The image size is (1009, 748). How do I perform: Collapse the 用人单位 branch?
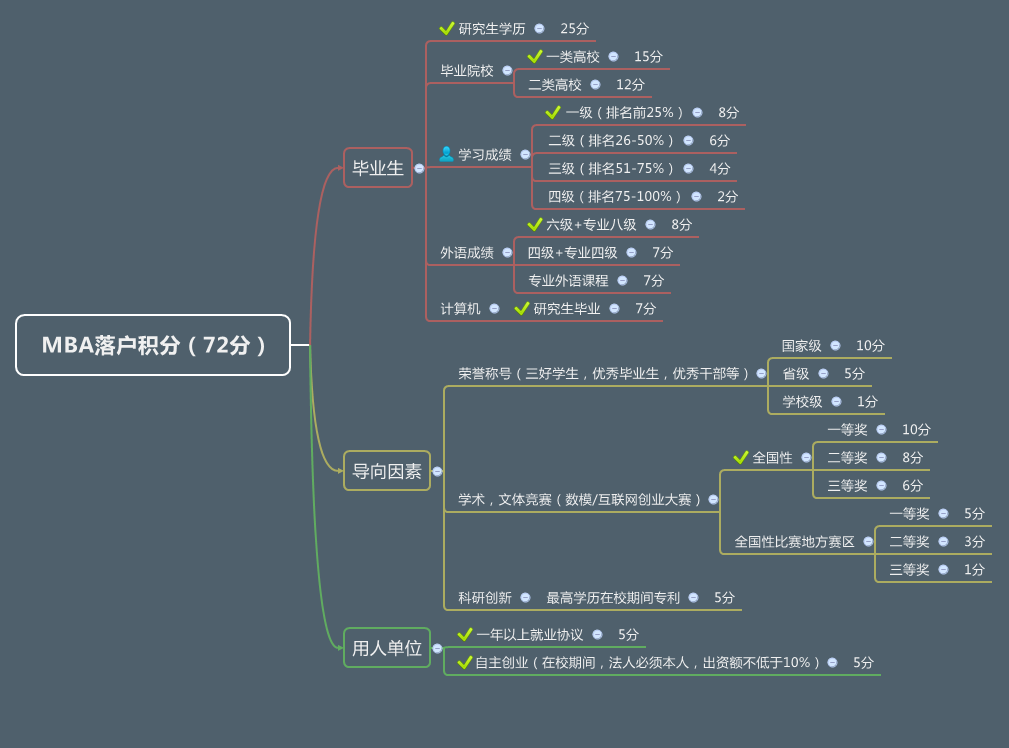click(x=438, y=648)
